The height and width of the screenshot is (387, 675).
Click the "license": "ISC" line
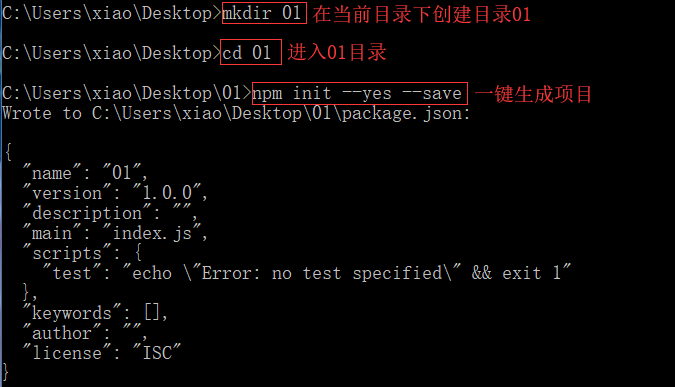click(102, 353)
